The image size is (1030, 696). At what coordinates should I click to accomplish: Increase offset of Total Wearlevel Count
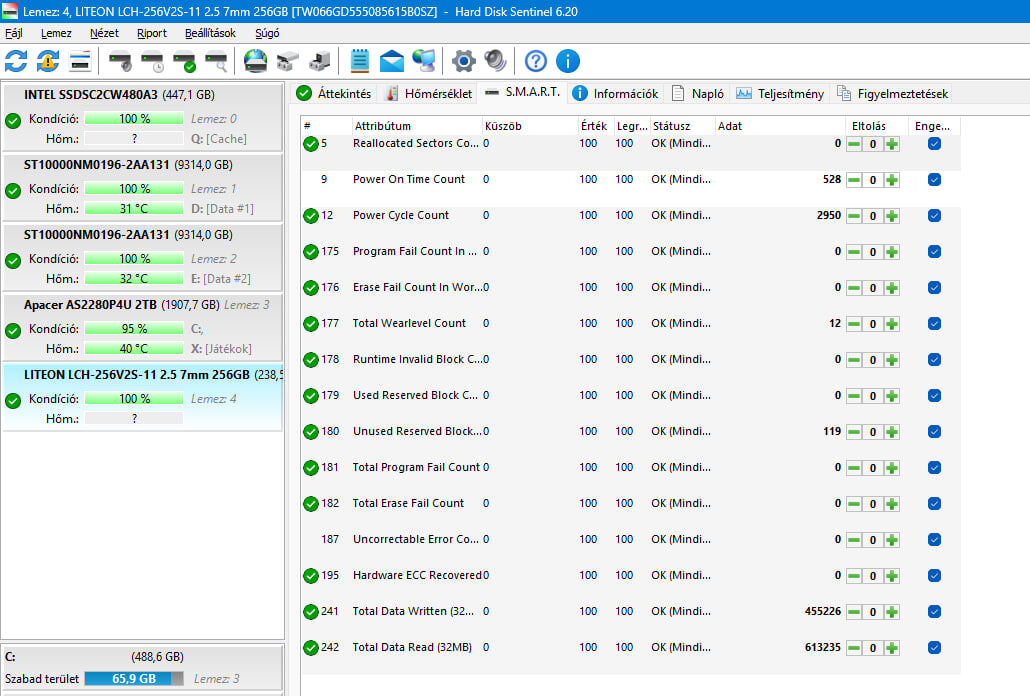click(891, 324)
